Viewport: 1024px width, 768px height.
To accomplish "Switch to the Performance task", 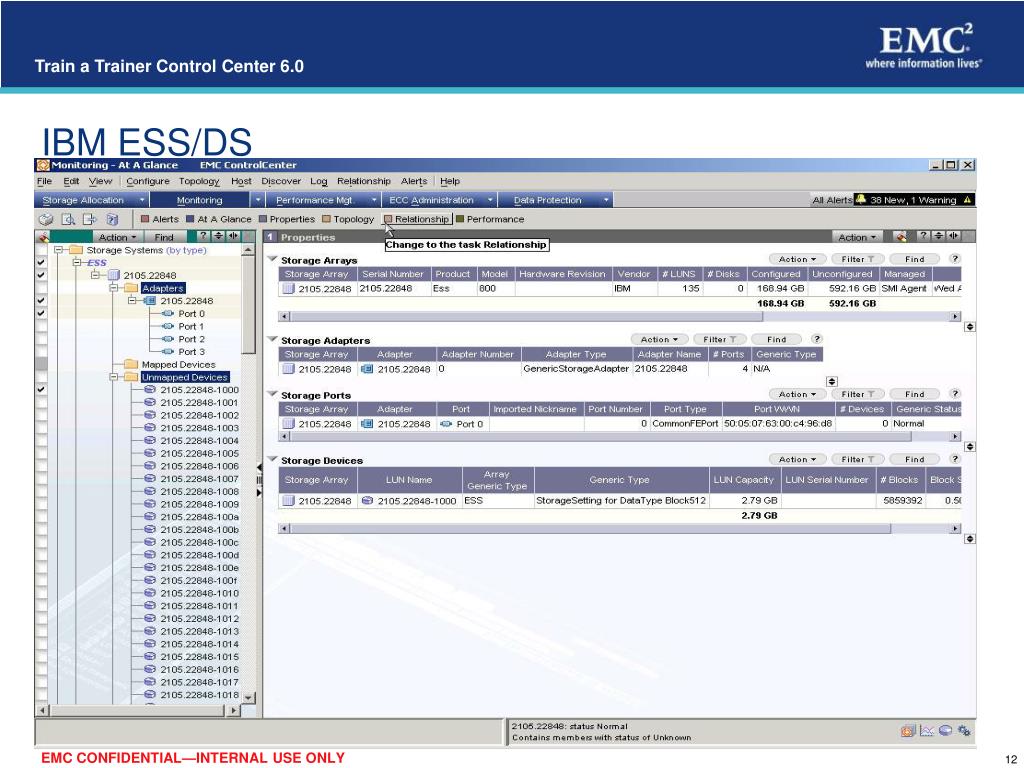I will point(490,219).
